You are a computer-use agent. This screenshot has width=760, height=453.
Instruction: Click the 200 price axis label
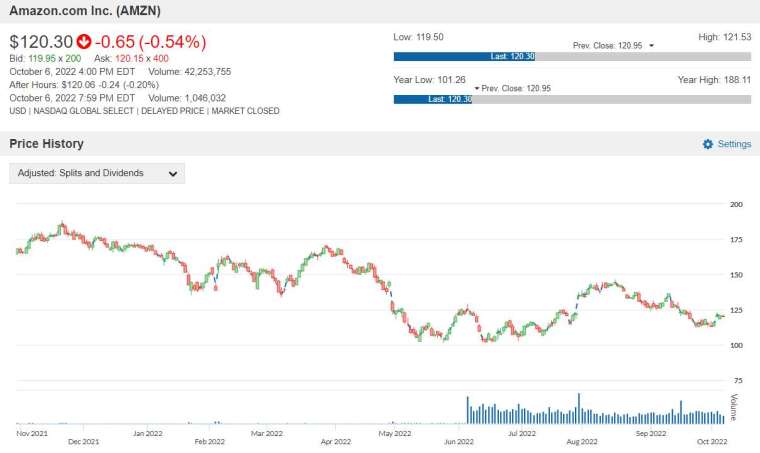(x=736, y=204)
